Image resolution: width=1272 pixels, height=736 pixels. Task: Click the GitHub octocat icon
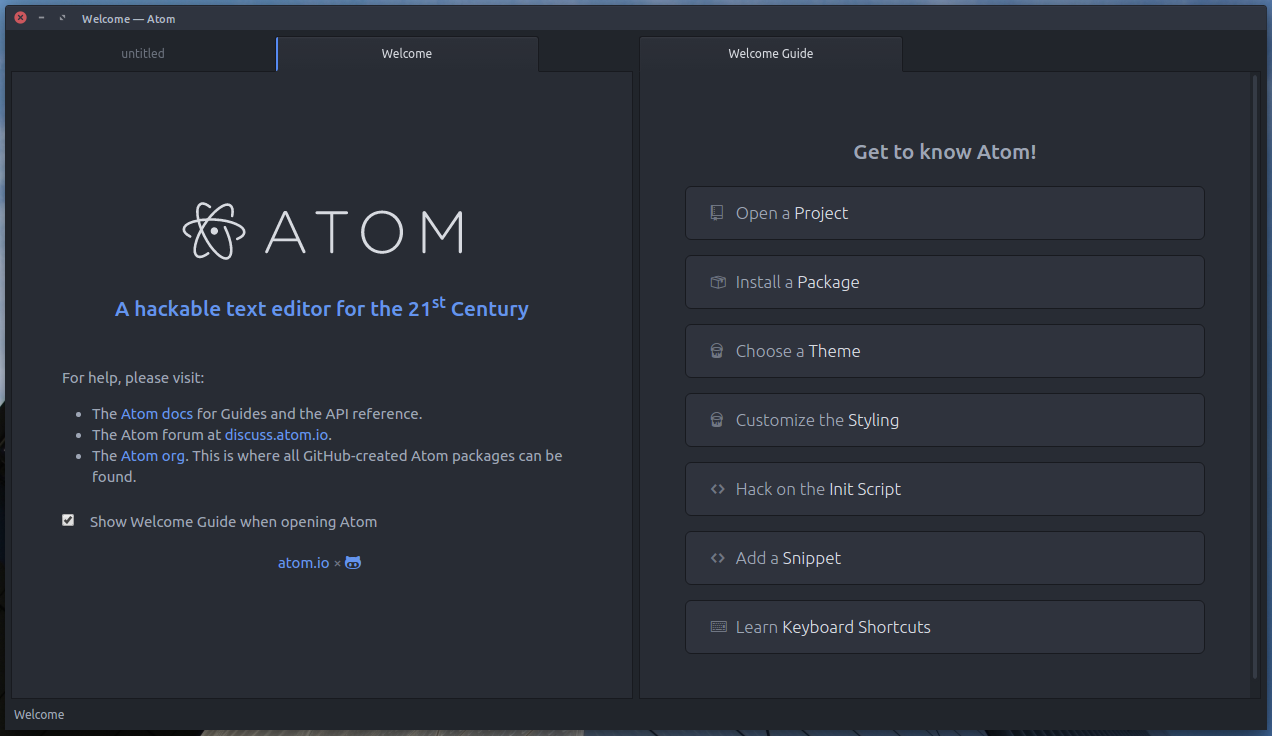[x=353, y=563]
